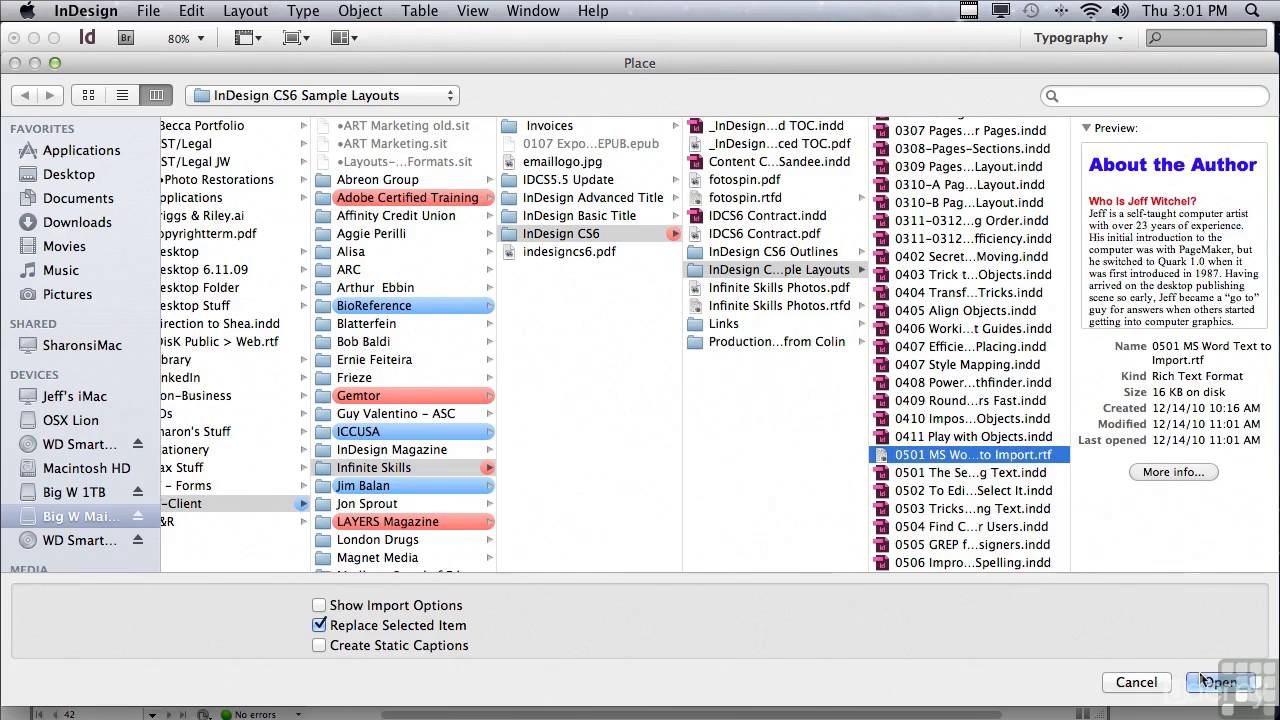The height and width of the screenshot is (720, 1280).
Task: Click the More info... button
Action: 1173,472
